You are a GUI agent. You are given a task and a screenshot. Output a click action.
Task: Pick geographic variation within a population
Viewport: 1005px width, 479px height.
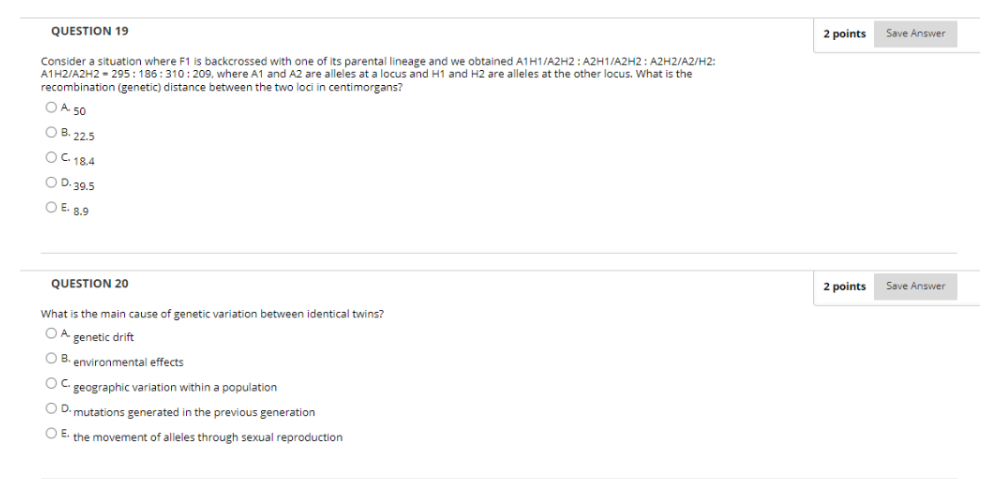pos(51,383)
